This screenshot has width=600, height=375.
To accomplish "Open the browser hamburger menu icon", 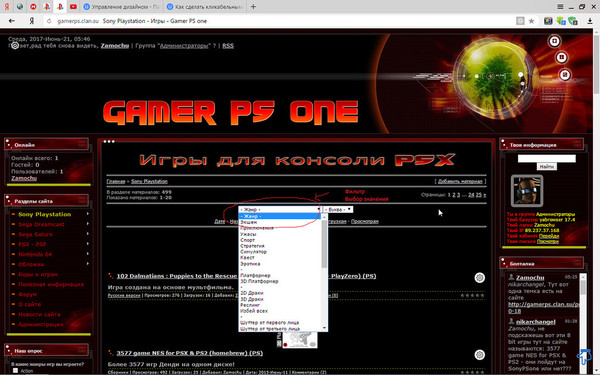I will tap(560, 7).
